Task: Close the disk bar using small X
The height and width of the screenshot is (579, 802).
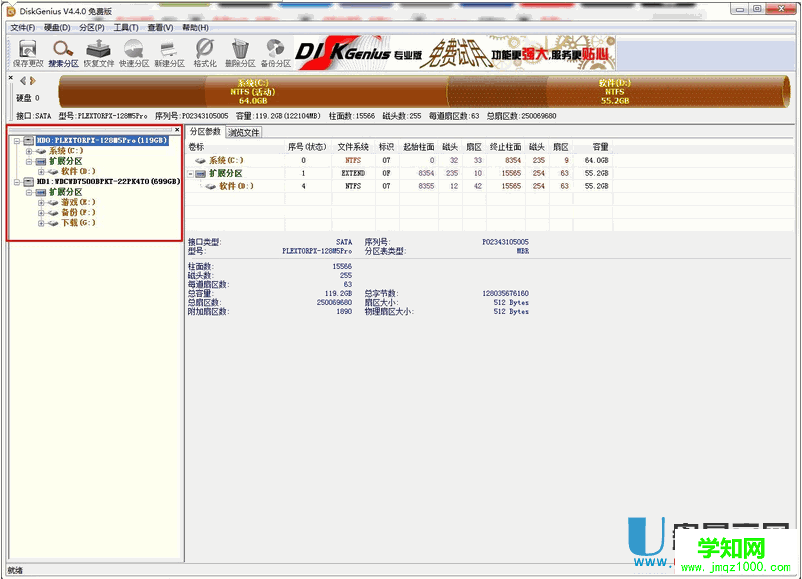Action: click(11, 78)
